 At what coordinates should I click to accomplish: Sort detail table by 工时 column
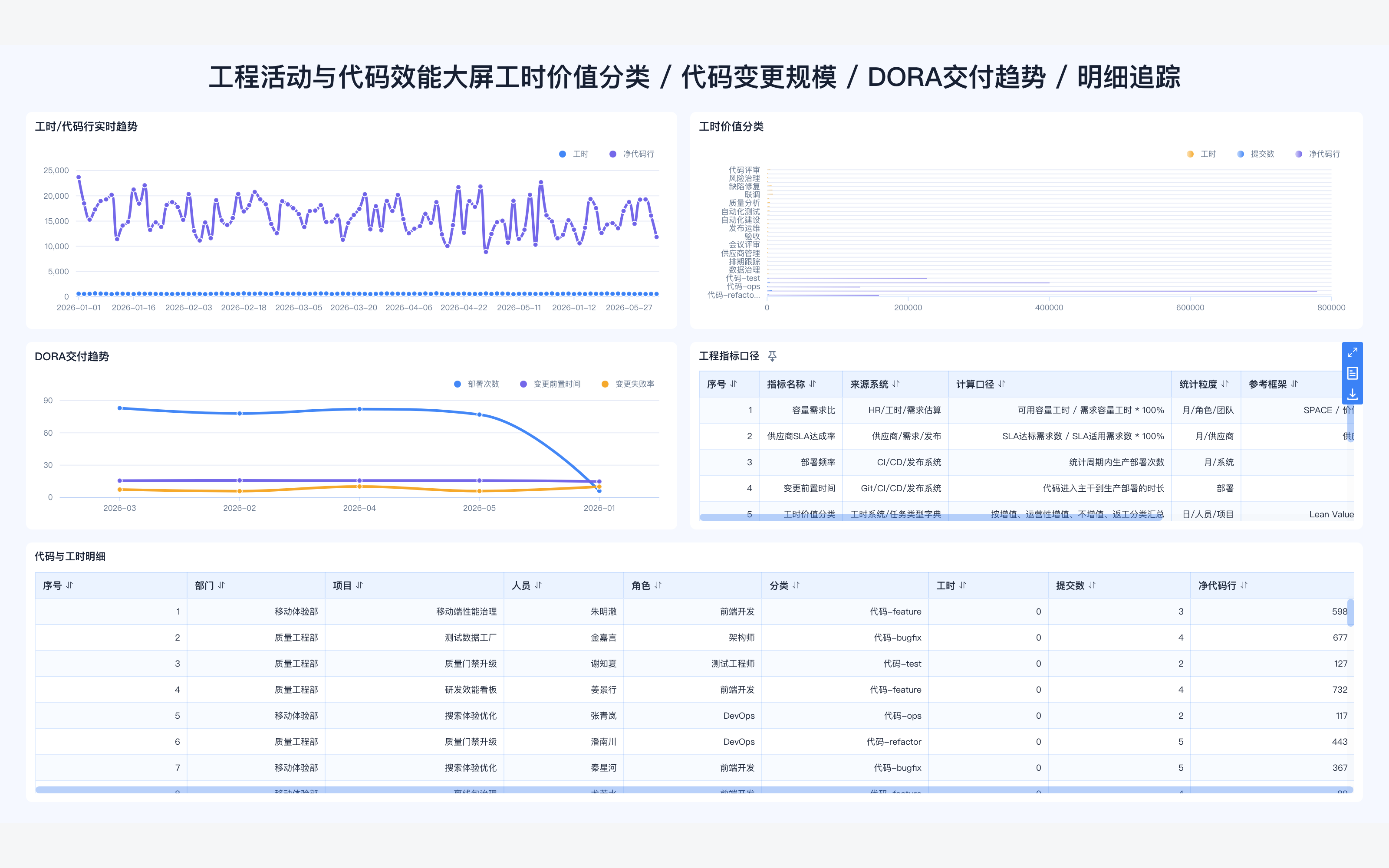pos(963,585)
